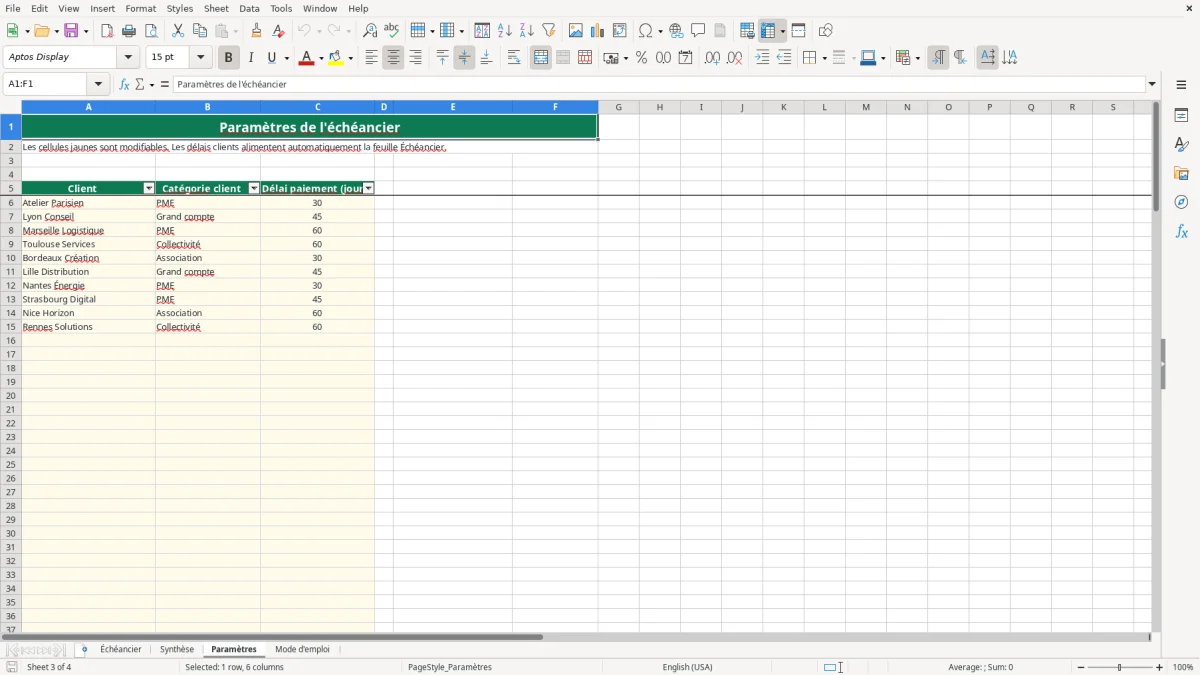Open the Client column filter dropdown
This screenshot has height=675, width=1200.
pyautogui.click(x=149, y=188)
